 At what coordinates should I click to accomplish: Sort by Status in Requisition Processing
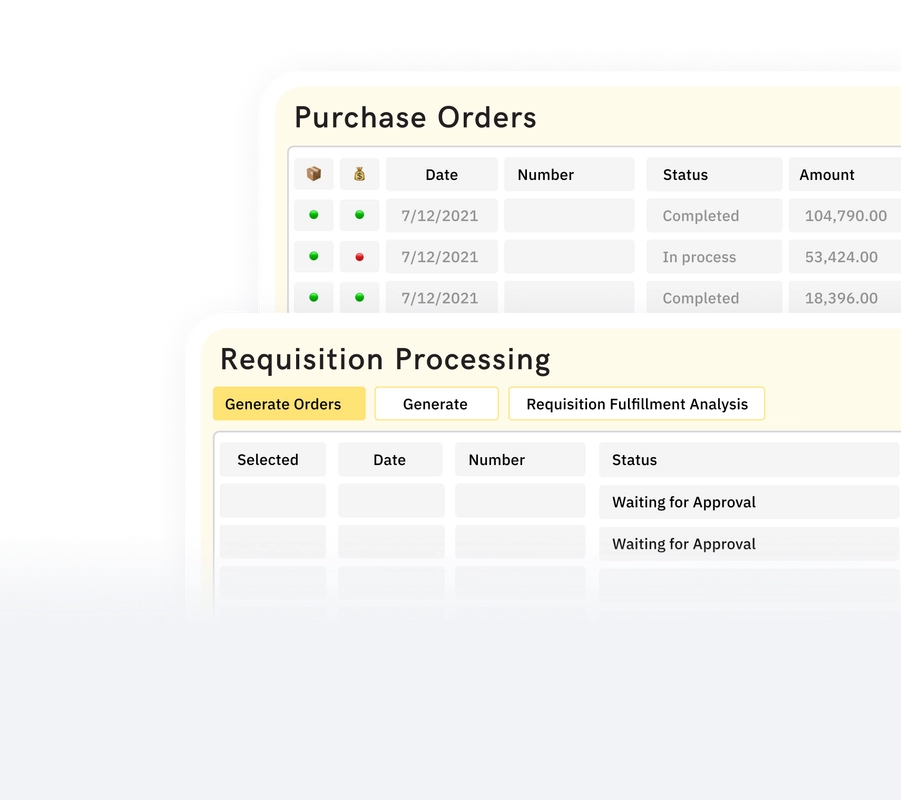tap(634, 459)
